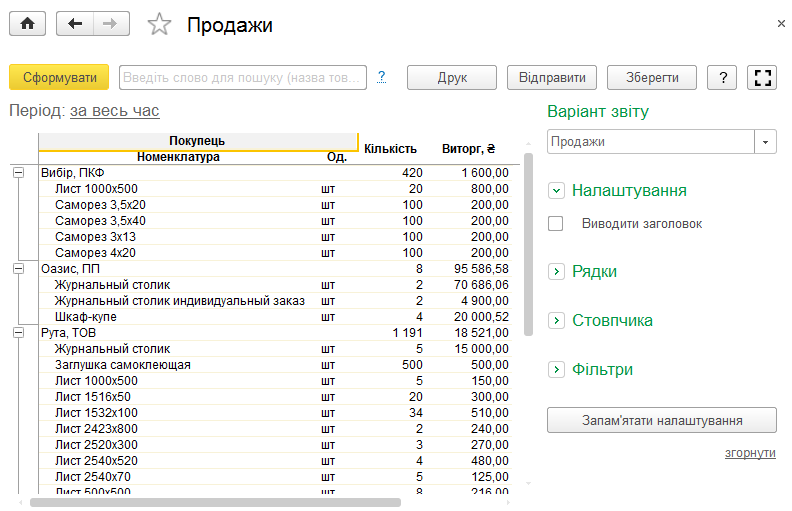Screen dimensions: 792x511
Task: Collapse settings via згорнути link
Action: pyautogui.click(x=750, y=453)
